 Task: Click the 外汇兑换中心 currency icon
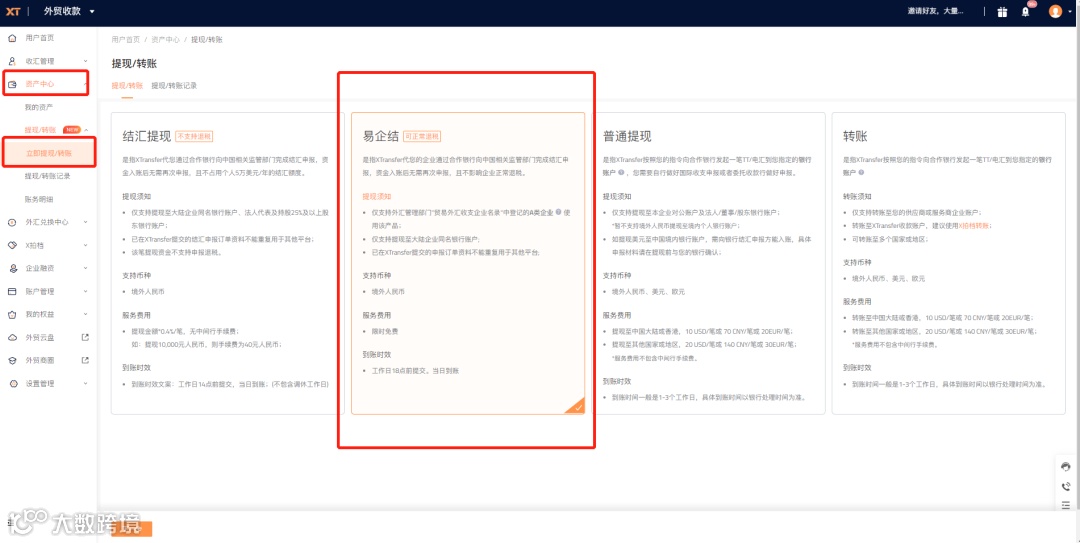(x=12, y=222)
